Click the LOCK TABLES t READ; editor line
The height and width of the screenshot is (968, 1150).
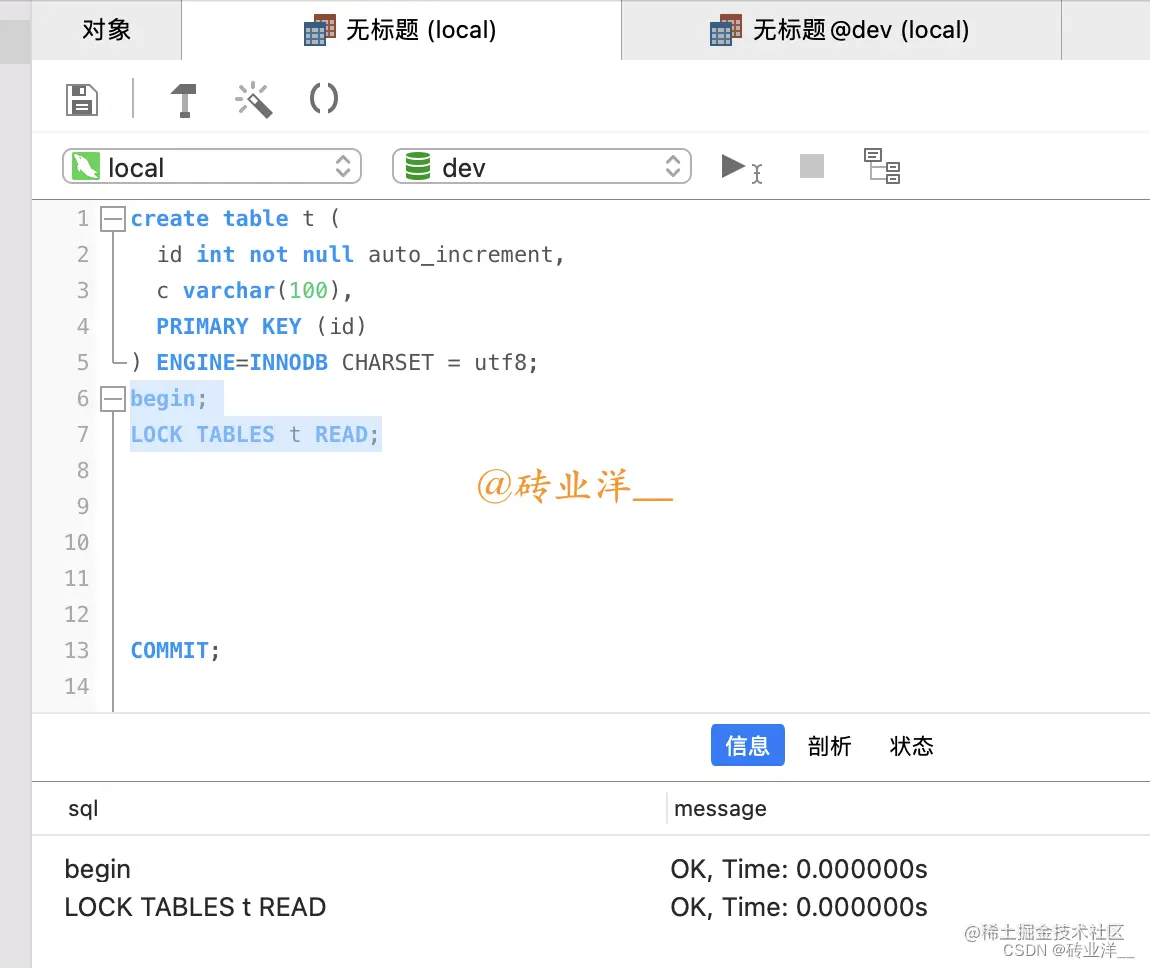254,435
